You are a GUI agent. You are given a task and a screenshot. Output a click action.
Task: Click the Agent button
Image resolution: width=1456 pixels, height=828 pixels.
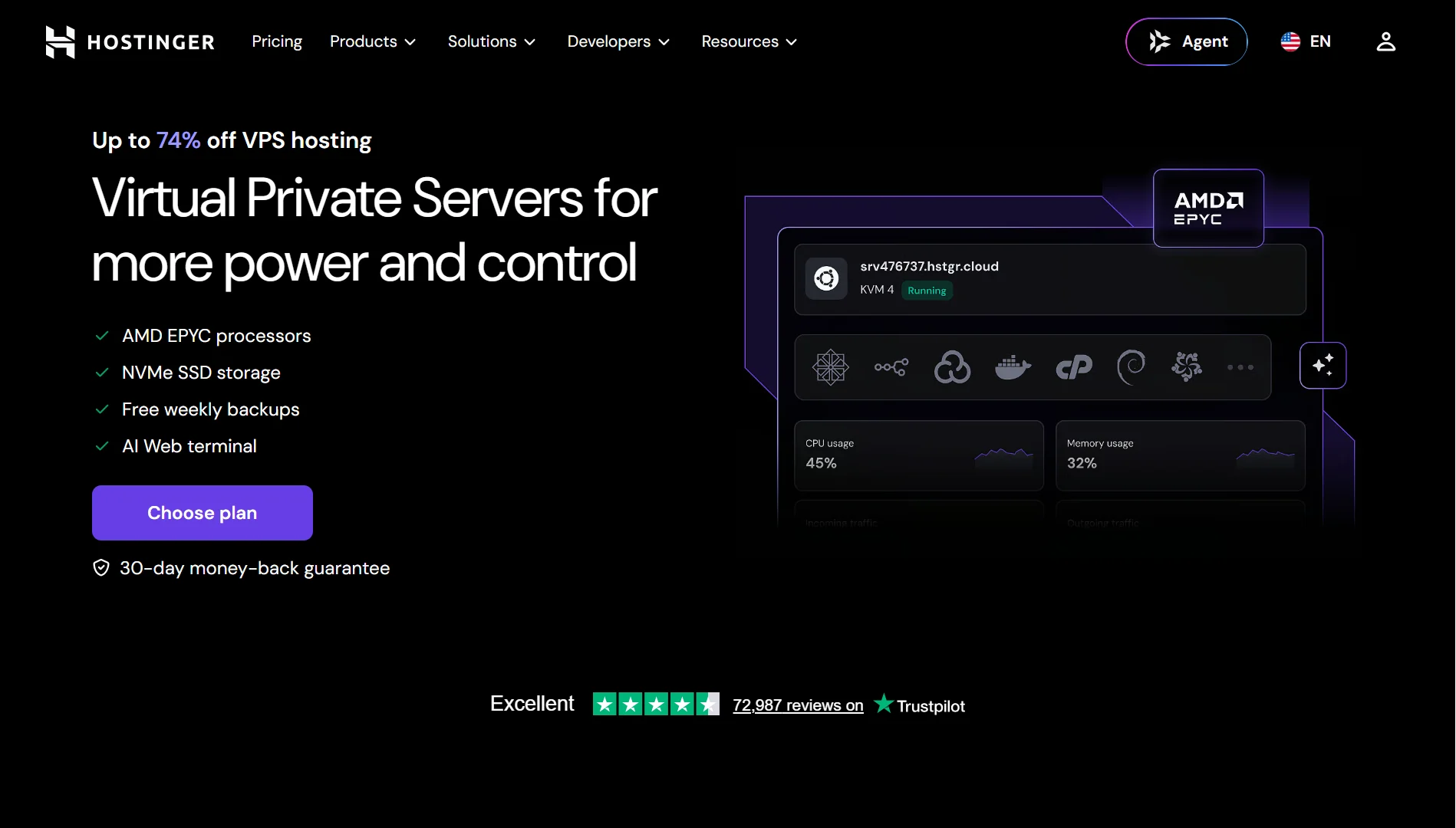(1187, 41)
